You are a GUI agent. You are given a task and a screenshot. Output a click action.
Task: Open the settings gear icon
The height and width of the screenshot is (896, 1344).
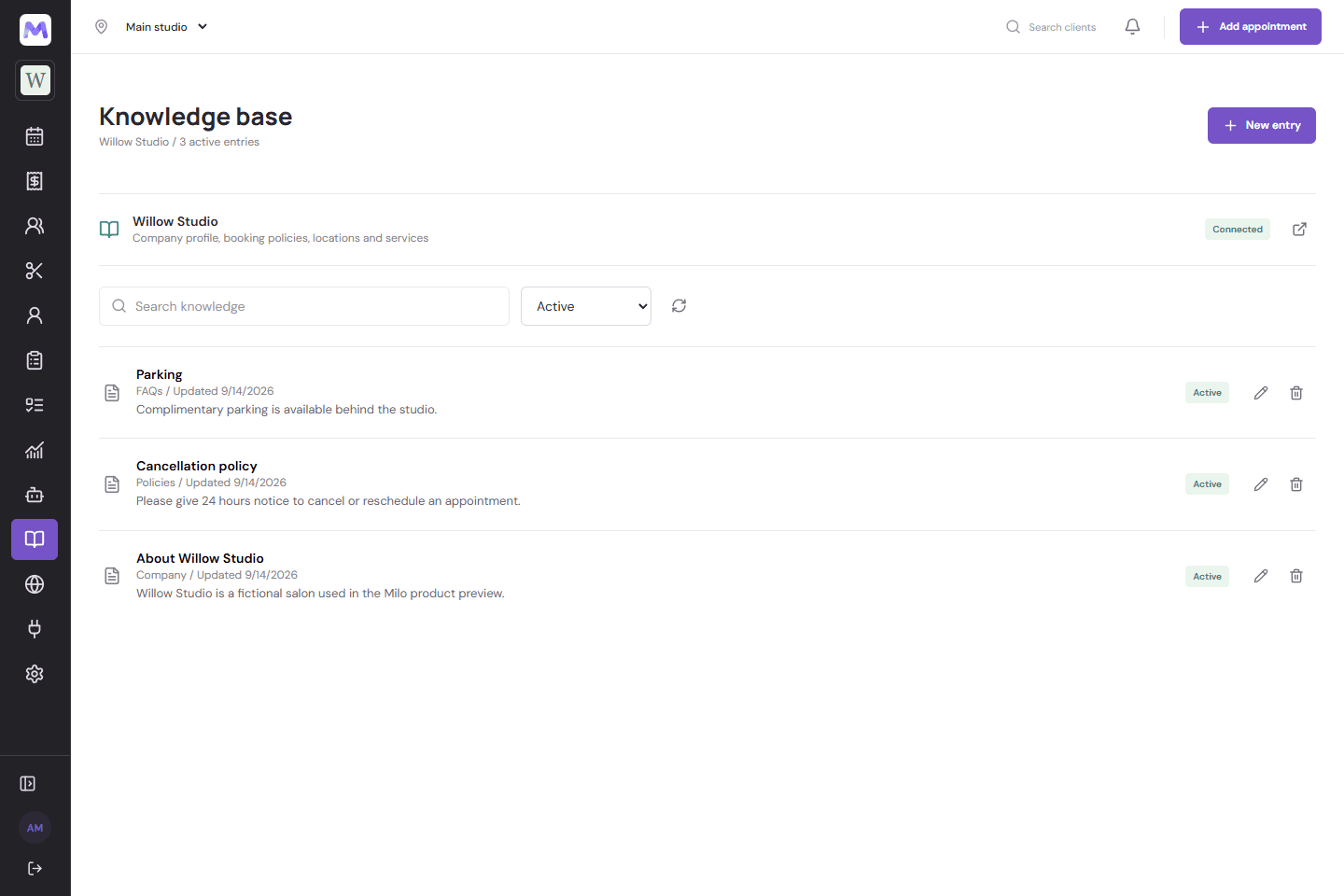pos(35,674)
